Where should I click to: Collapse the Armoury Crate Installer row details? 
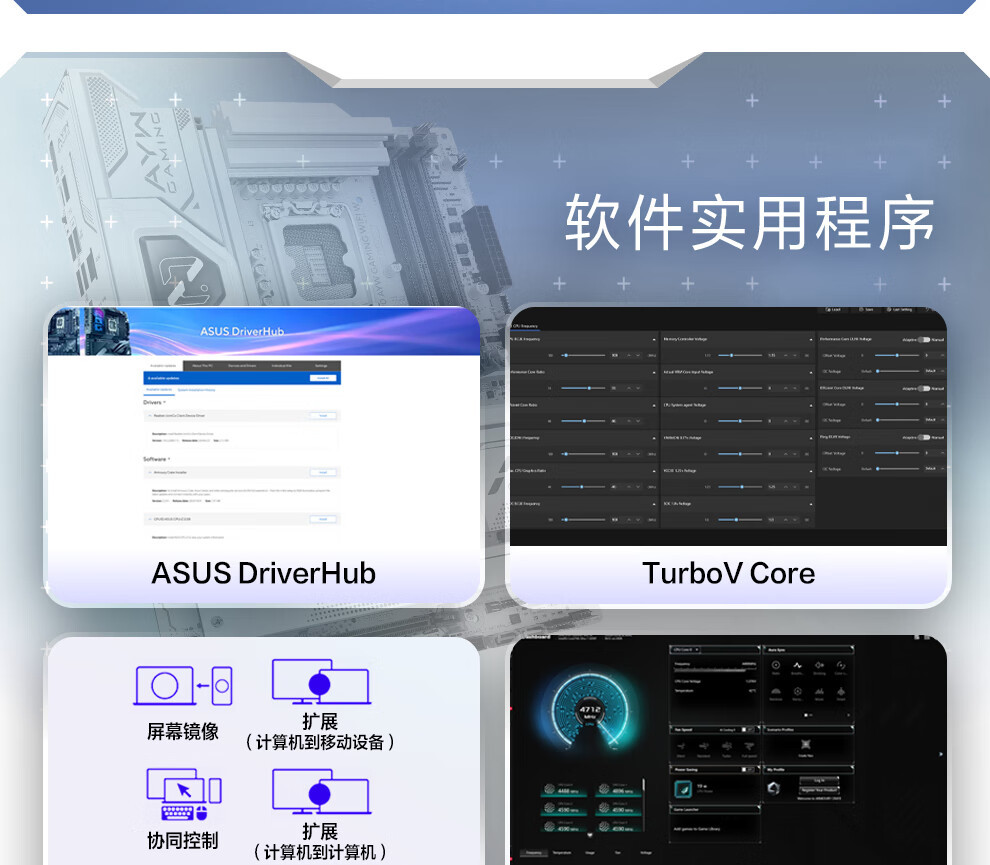point(150,472)
